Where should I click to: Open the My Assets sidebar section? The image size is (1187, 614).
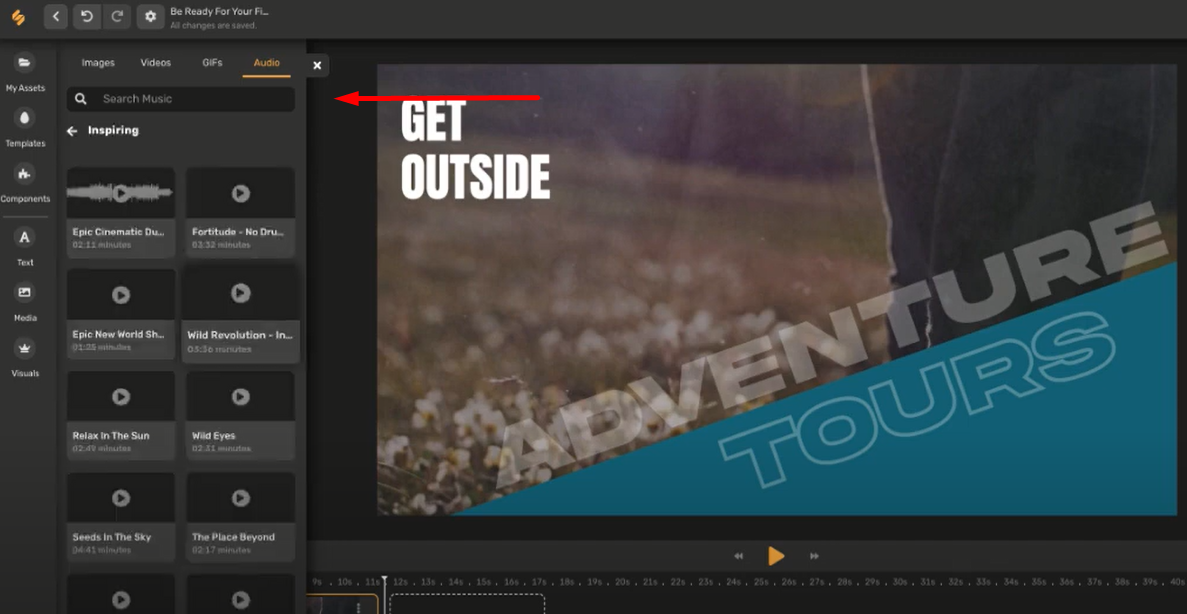pos(25,73)
